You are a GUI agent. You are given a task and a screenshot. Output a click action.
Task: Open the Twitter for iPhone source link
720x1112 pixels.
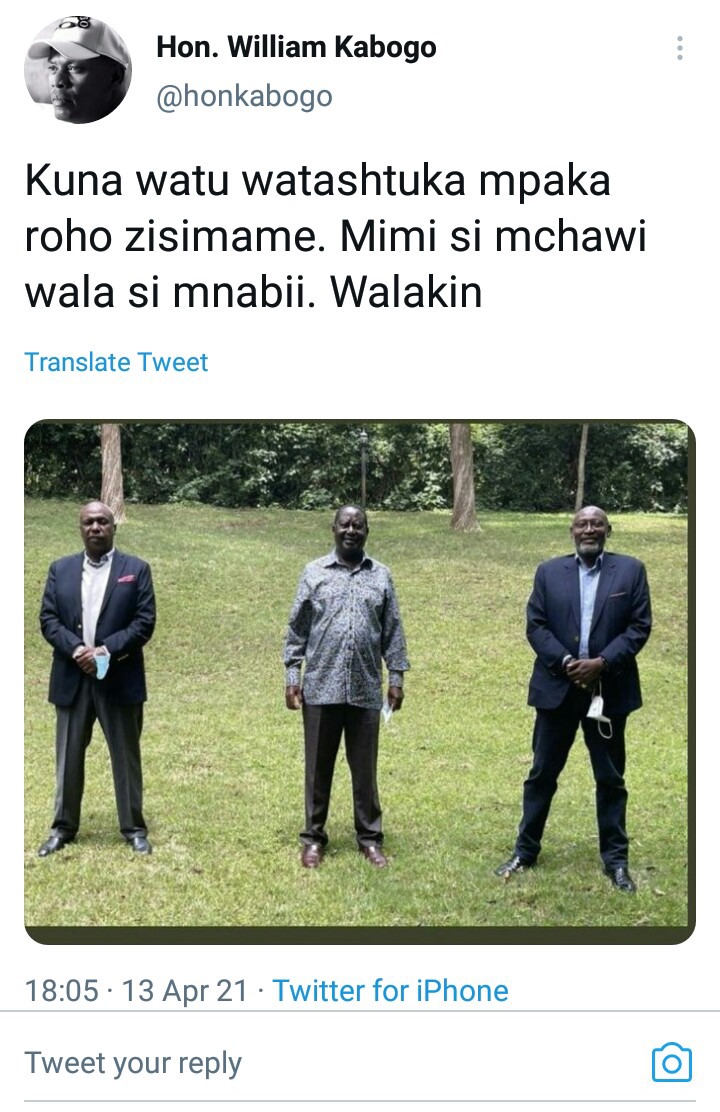[390, 991]
